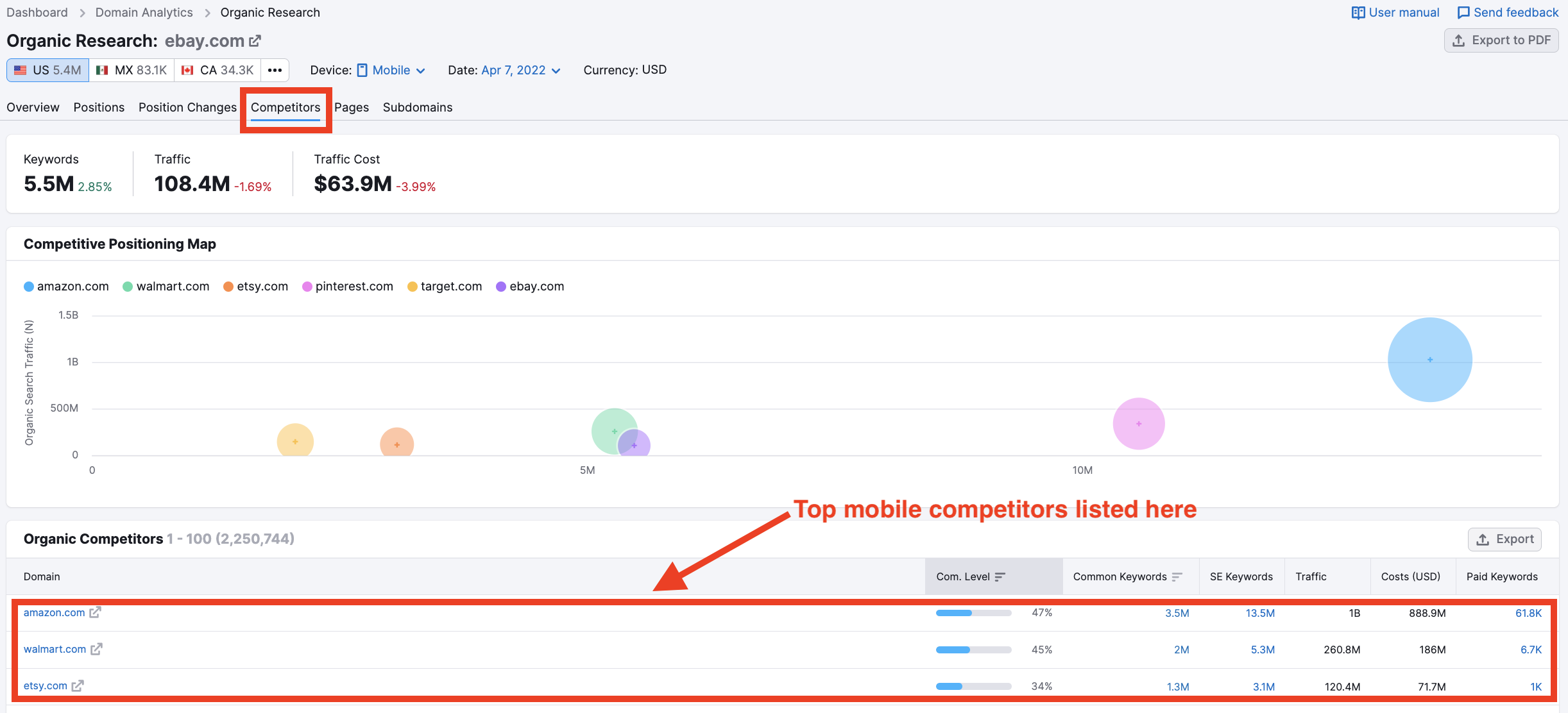Toggle walmart.com legend in positioning map

[x=166, y=286]
